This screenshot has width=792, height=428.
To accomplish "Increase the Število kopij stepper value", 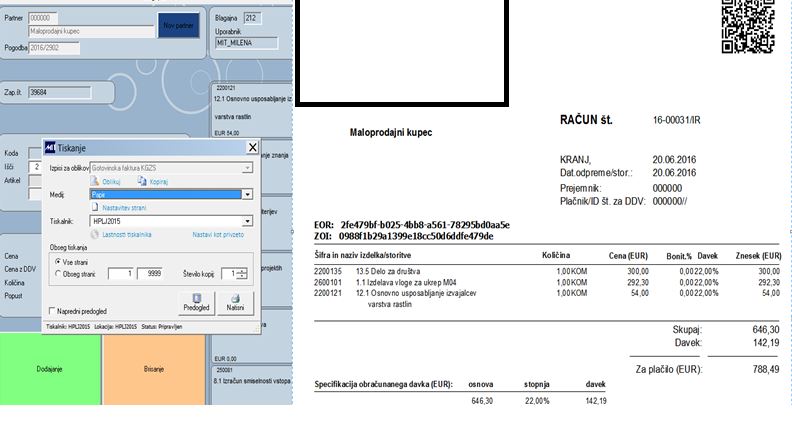I will click(x=243, y=271).
